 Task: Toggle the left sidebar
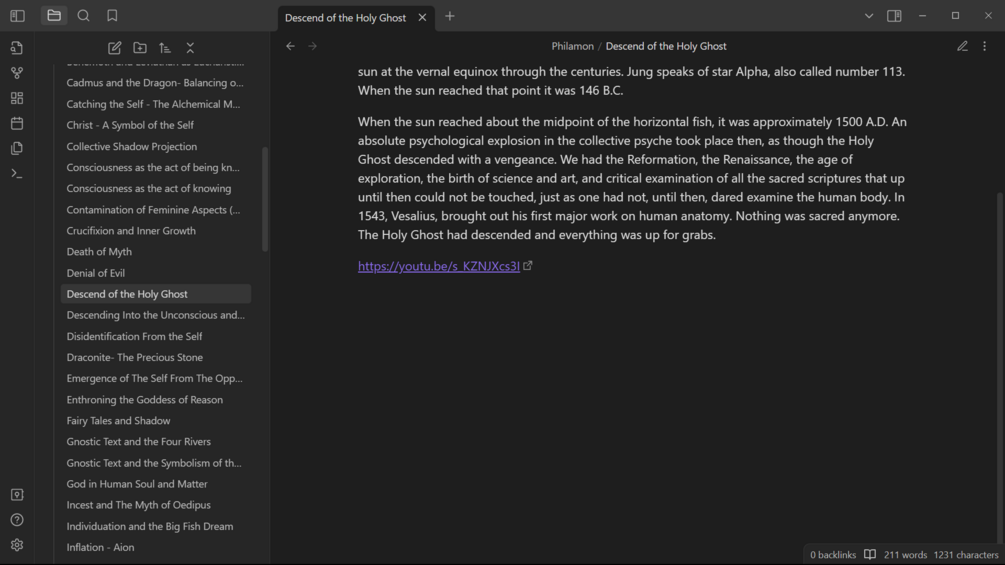17,16
